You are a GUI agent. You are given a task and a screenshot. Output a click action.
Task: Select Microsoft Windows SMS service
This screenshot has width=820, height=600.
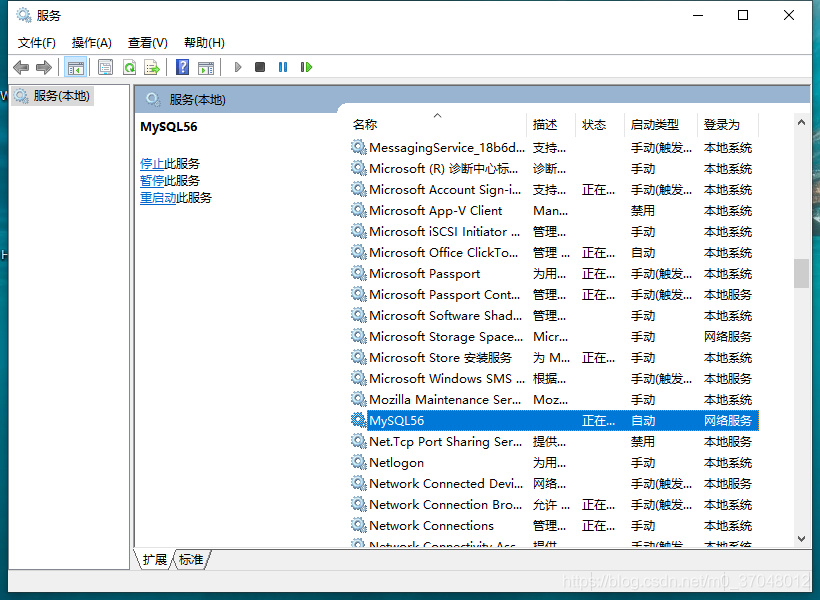coord(554,378)
